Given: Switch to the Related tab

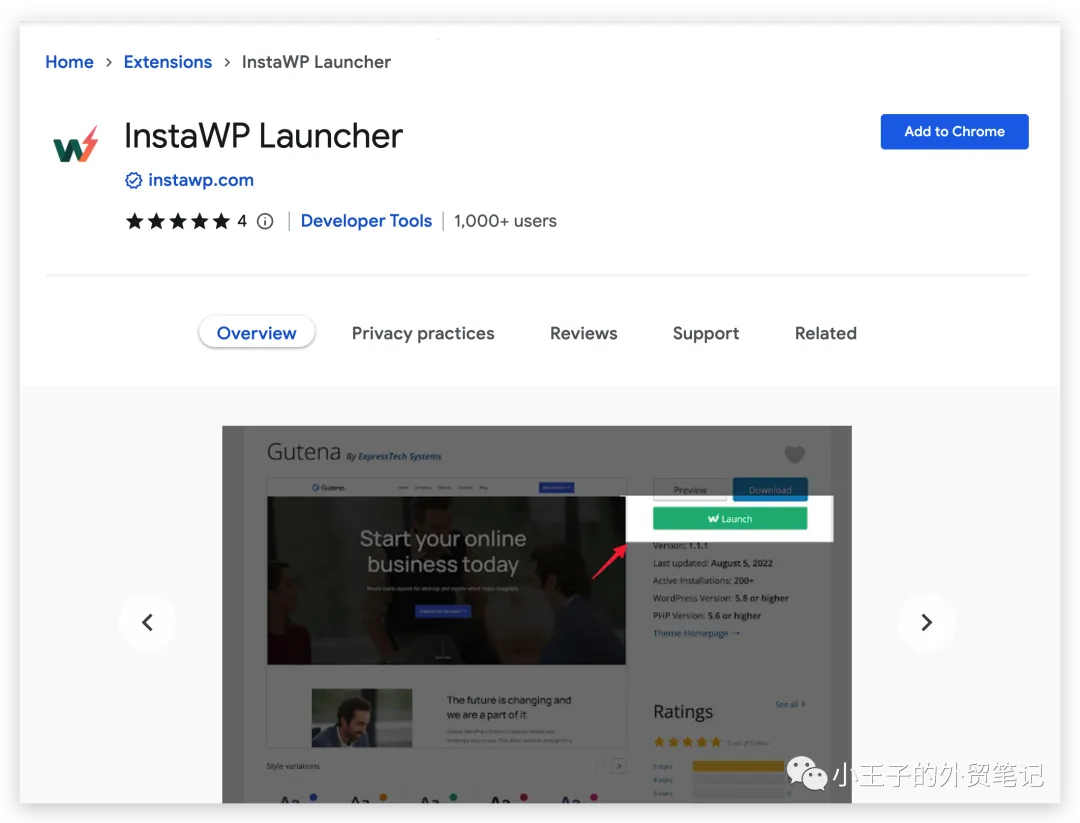Looking at the screenshot, I should click(x=826, y=333).
